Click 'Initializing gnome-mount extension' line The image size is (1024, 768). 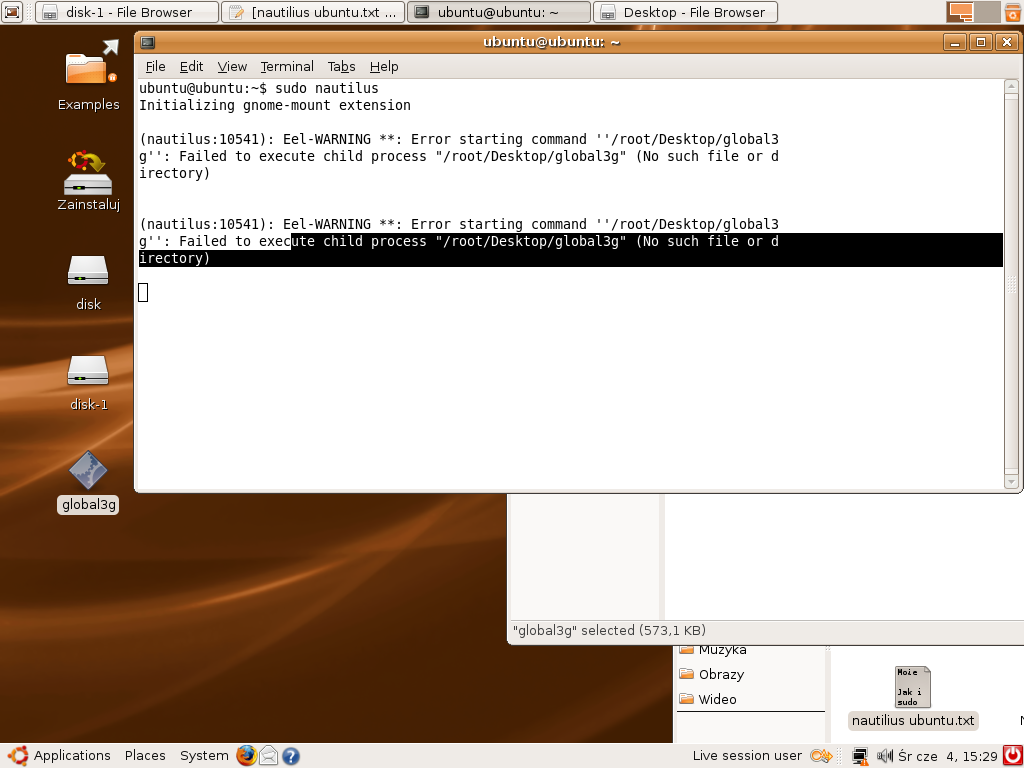click(x=275, y=105)
